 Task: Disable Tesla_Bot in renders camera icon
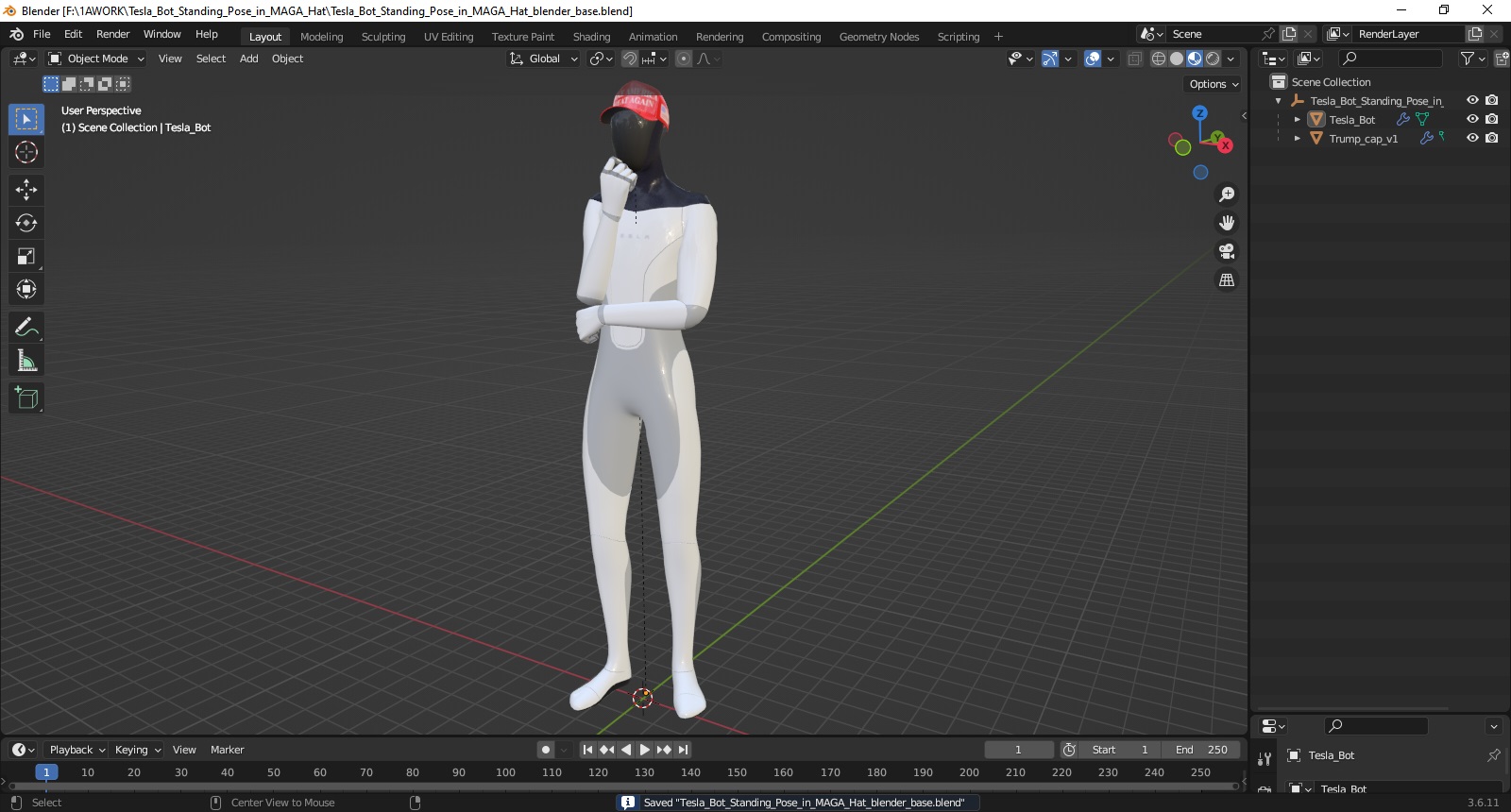1492,119
